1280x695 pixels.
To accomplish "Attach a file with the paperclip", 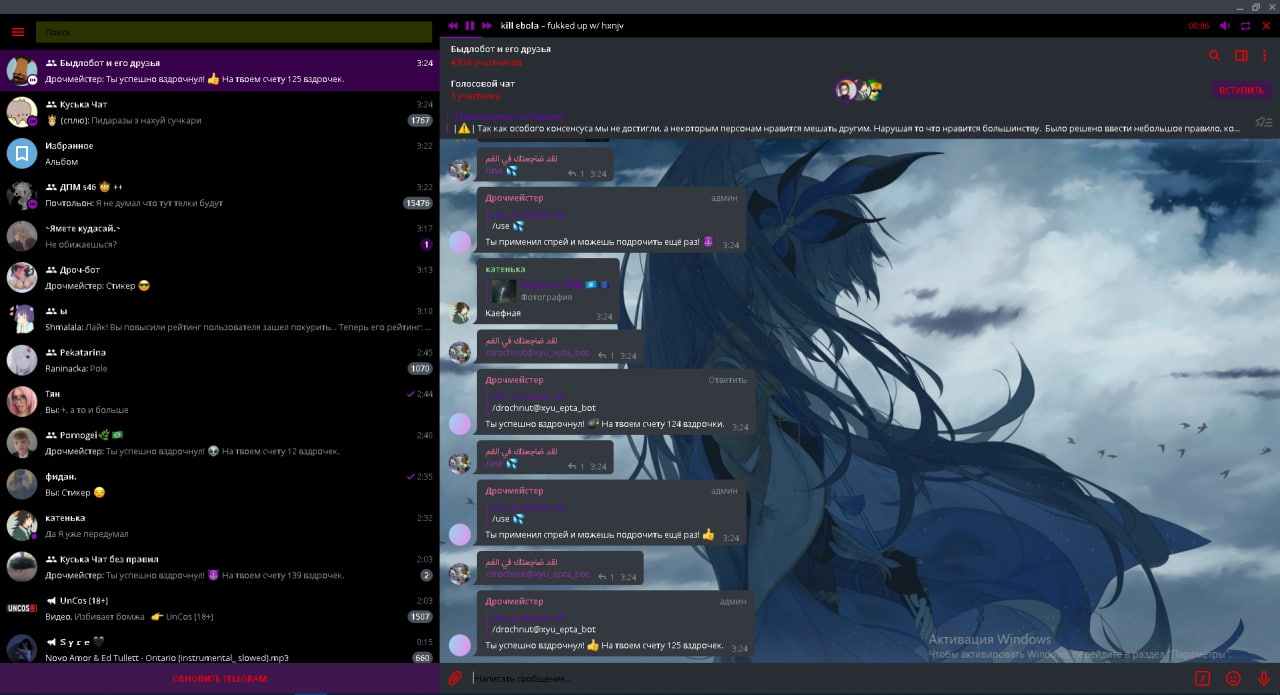I will click(455, 678).
